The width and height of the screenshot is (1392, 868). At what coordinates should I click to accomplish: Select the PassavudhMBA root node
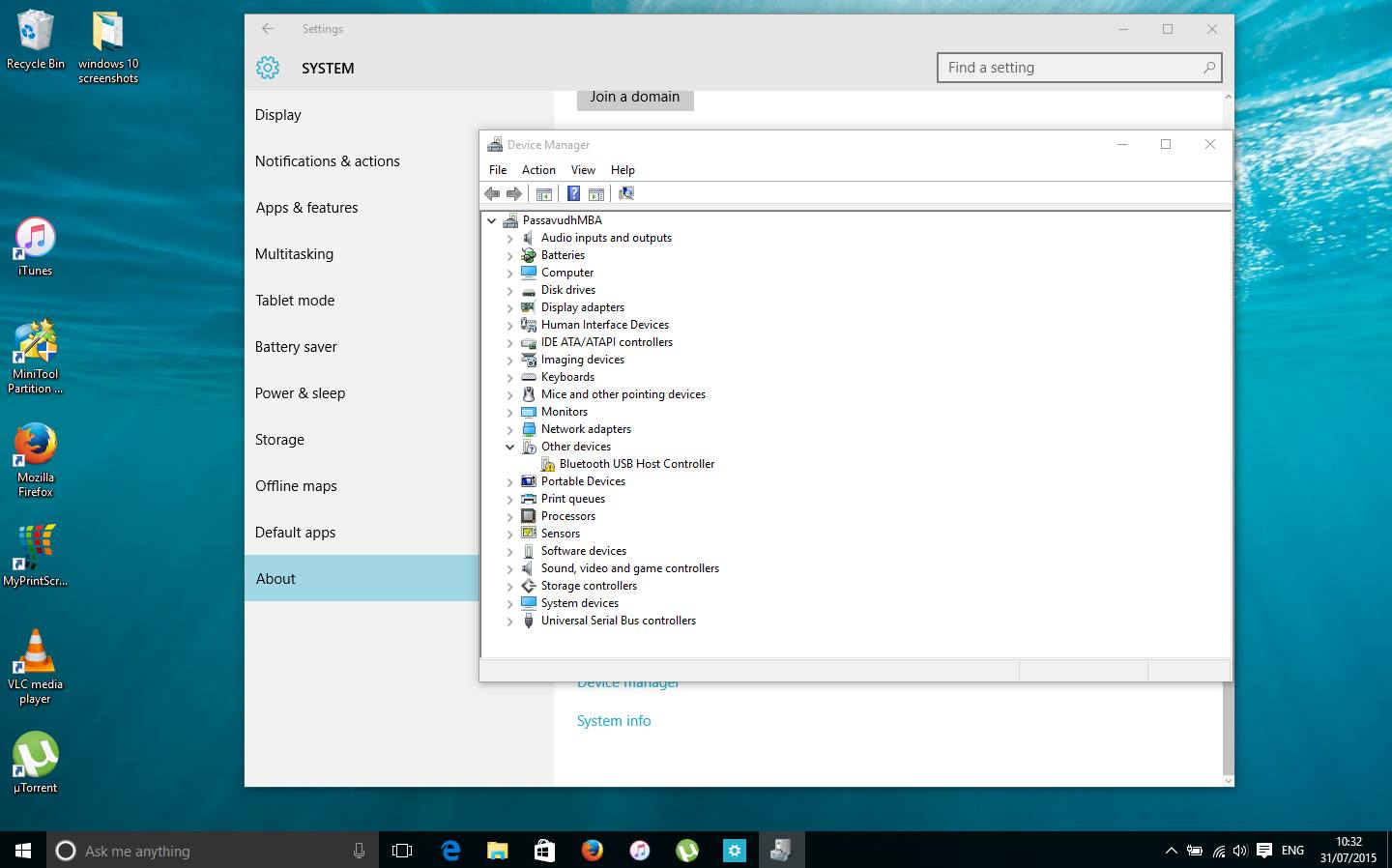click(x=561, y=220)
